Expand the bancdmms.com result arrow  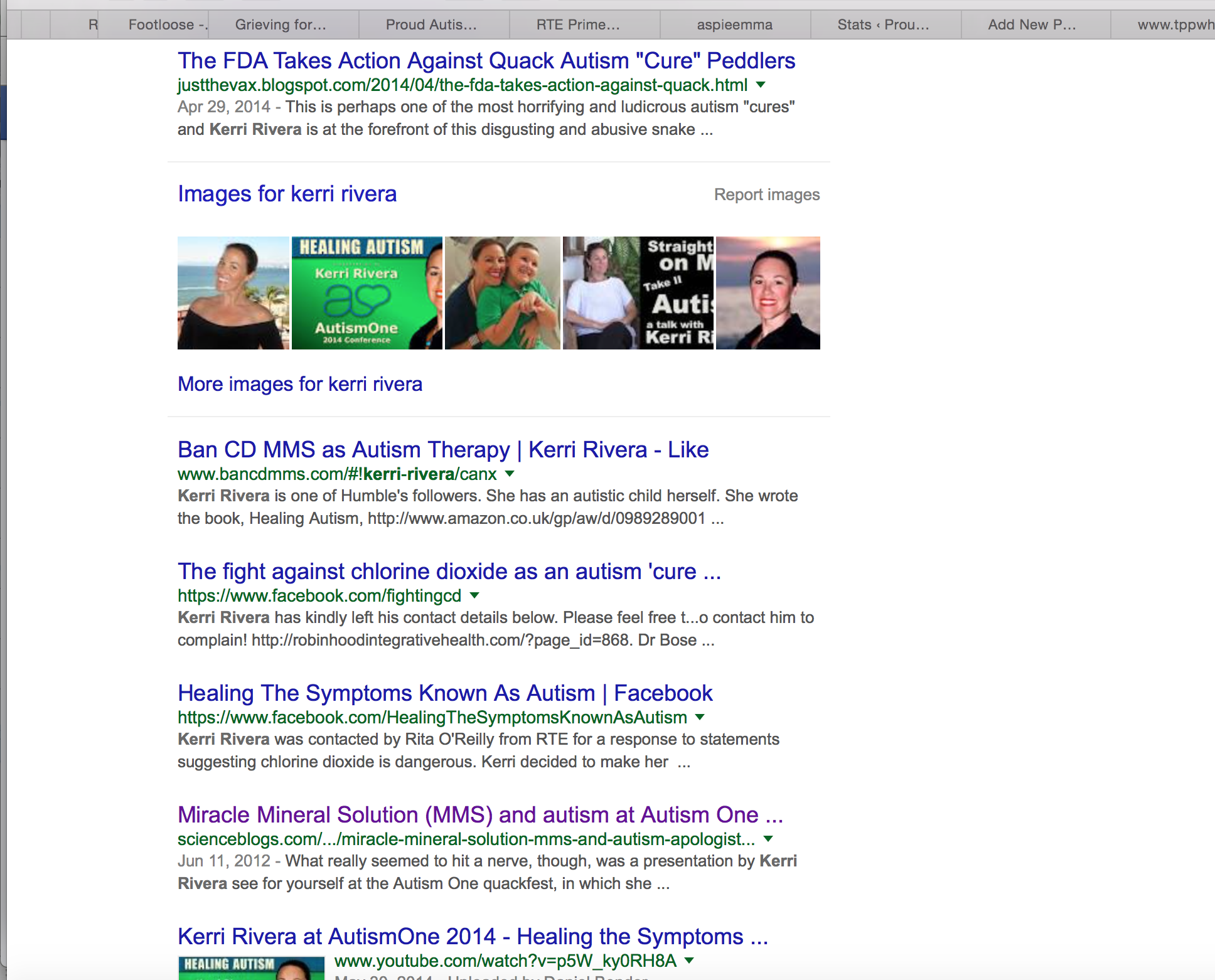[x=510, y=474]
